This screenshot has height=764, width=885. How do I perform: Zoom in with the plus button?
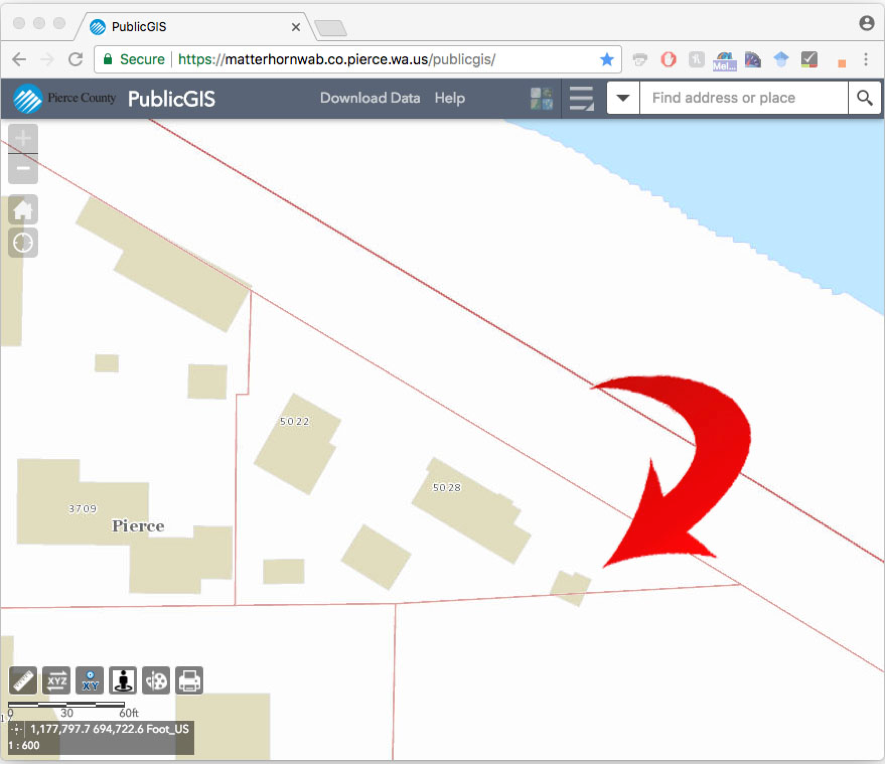[x=23, y=138]
